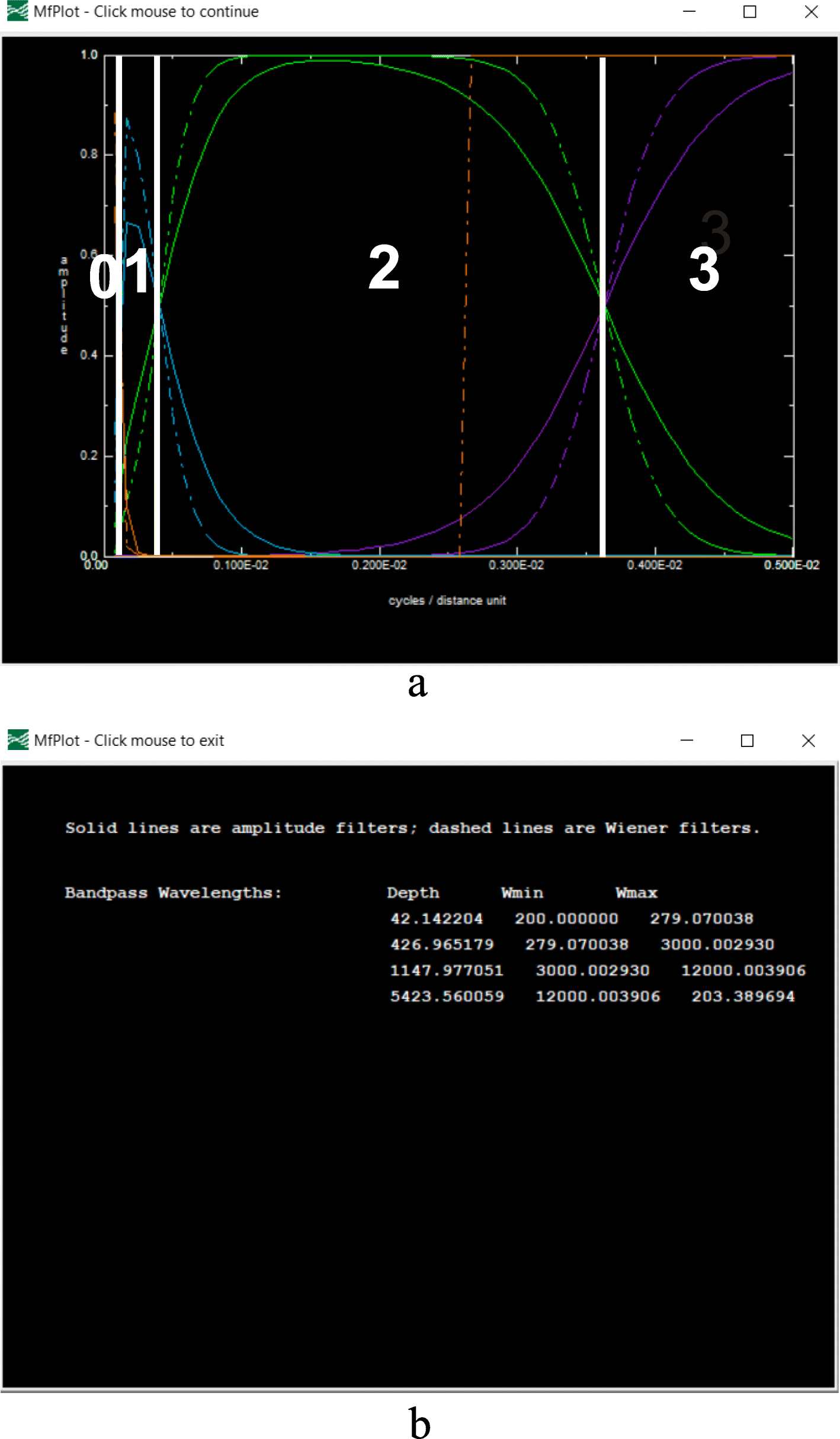
Task: Click the 'Wmax' column header
Action: click(x=636, y=893)
